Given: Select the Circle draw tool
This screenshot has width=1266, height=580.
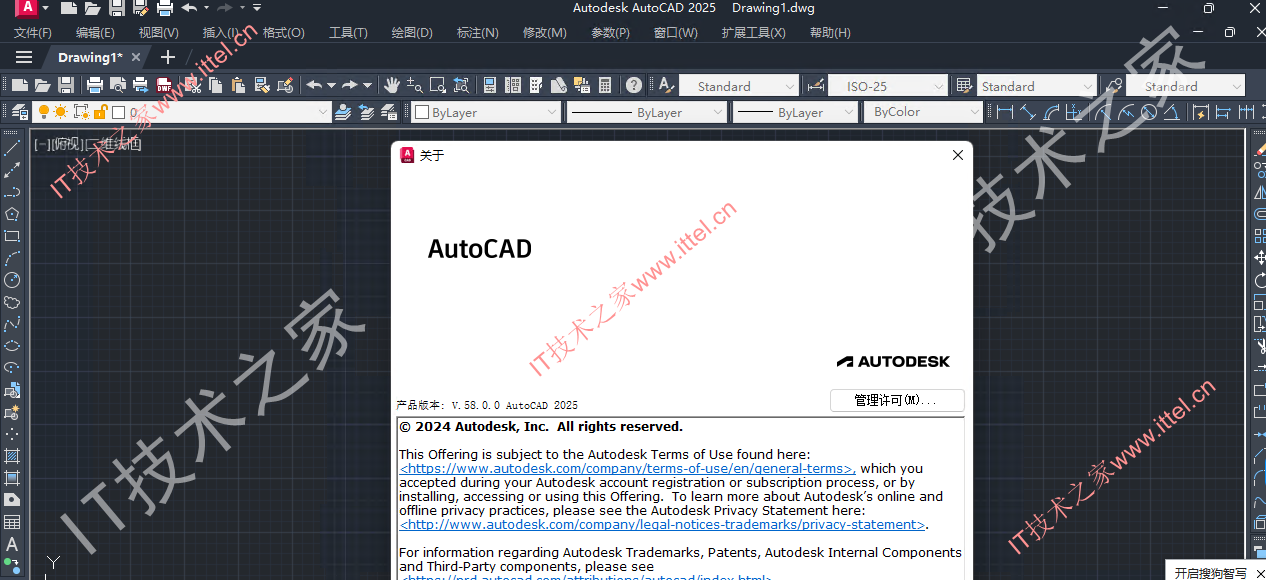Looking at the screenshot, I should pyautogui.click(x=12, y=280).
